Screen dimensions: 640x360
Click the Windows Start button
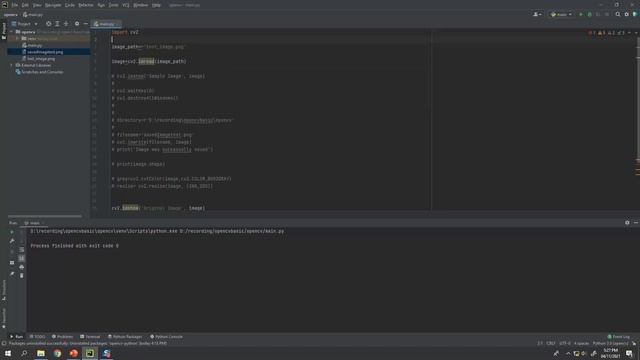pyautogui.click(x=8, y=353)
